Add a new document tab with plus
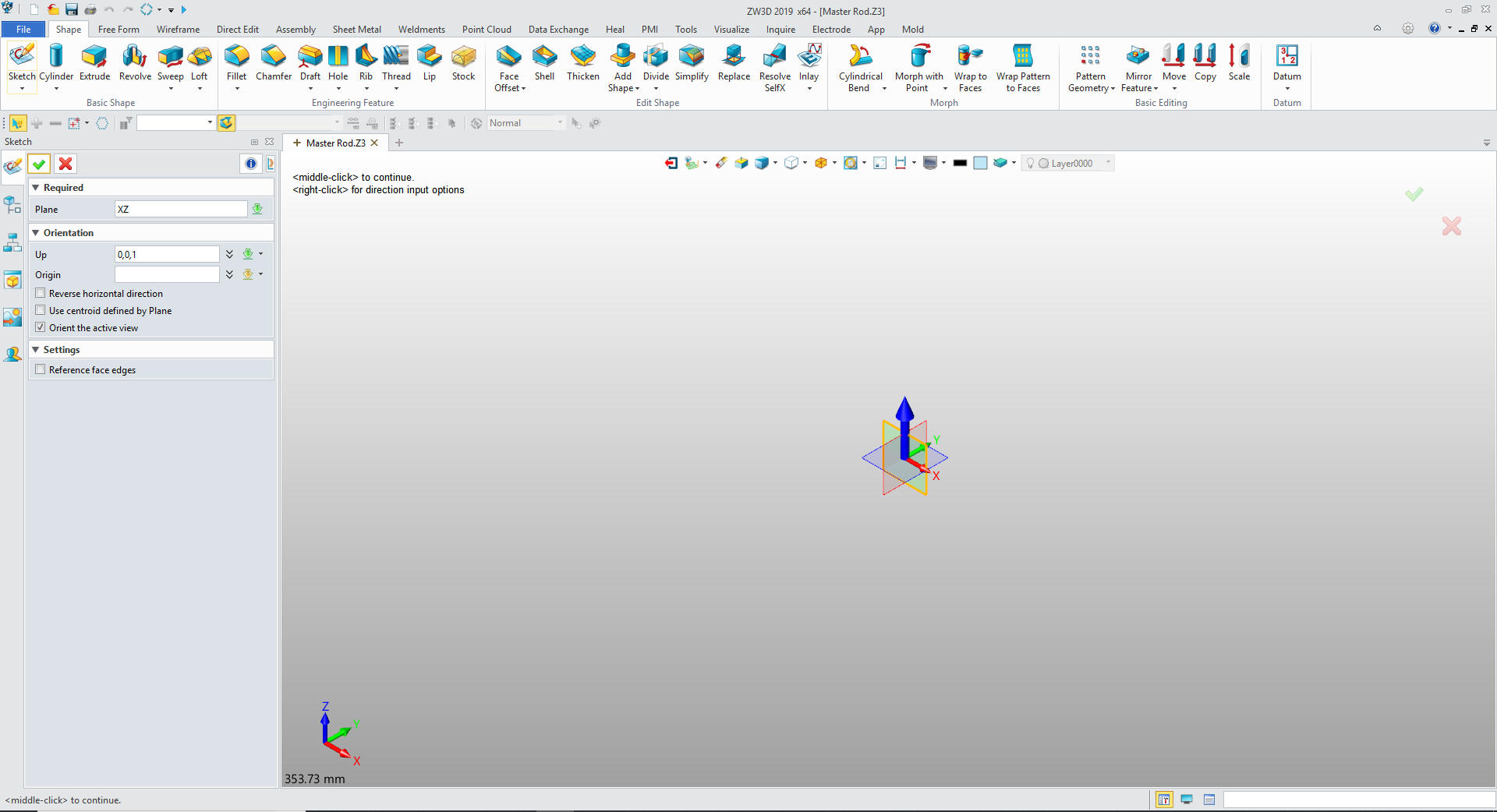1497x812 pixels. (399, 143)
